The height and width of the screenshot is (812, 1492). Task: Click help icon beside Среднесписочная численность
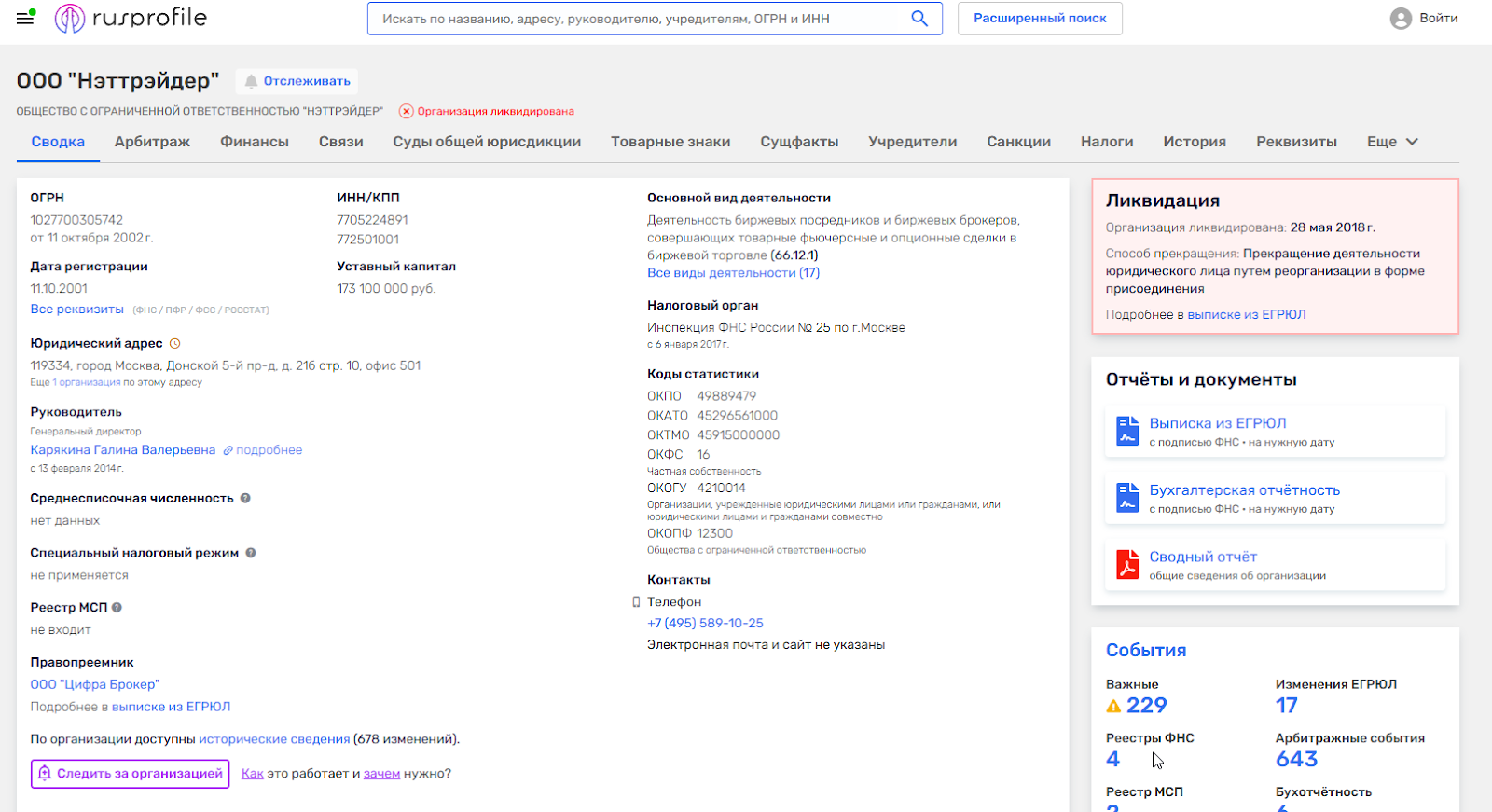coord(245,498)
